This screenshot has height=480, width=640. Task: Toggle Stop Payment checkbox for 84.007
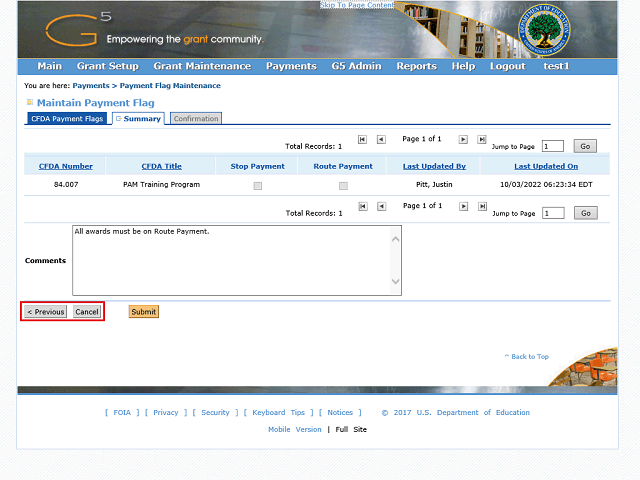point(258,186)
